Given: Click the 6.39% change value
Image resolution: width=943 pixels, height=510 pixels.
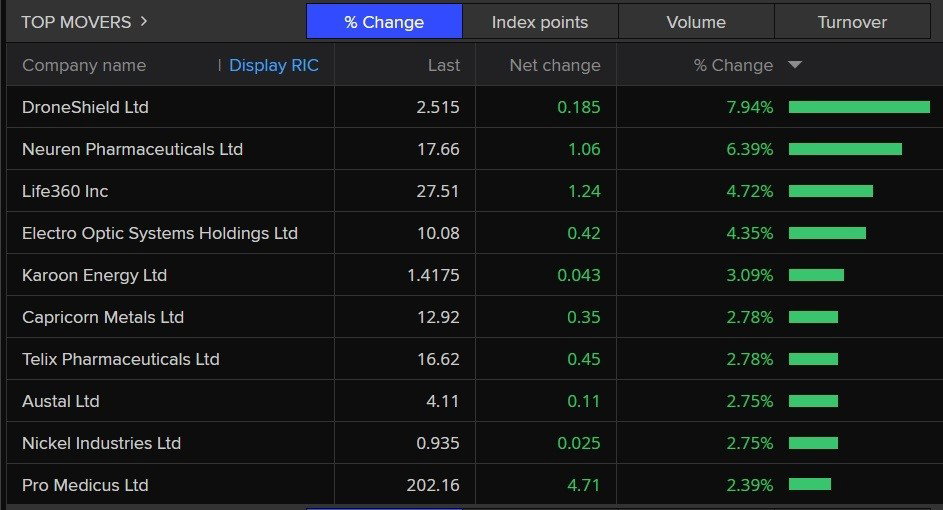Looking at the screenshot, I should click(749, 149).
